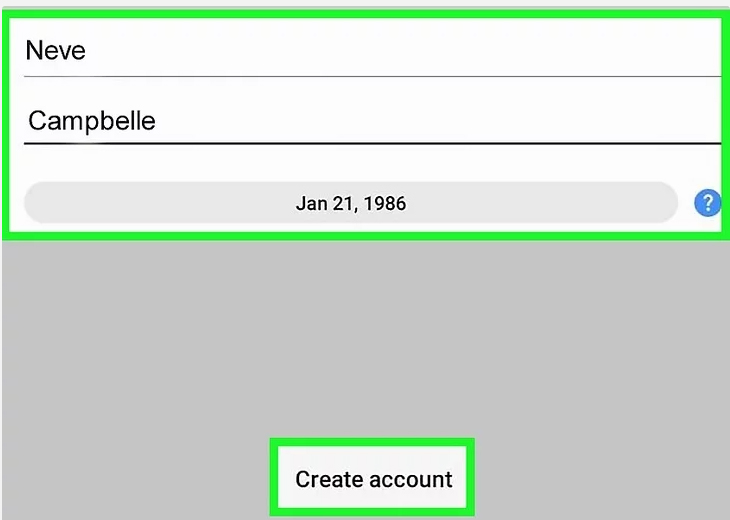Viewport: 730px width, 520px height.
Task: Show info about why birthday is needed
Action: (x=707, y=203)
